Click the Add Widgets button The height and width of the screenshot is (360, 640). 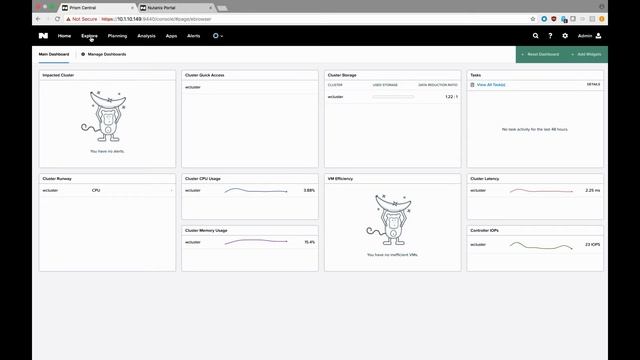586,54
